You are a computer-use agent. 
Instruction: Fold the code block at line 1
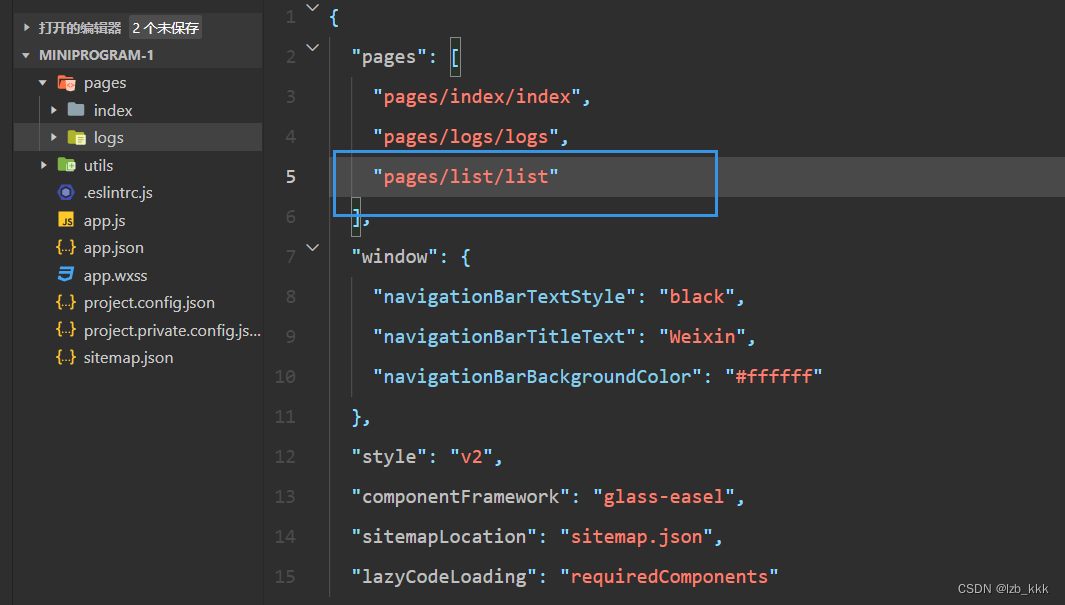312,8
